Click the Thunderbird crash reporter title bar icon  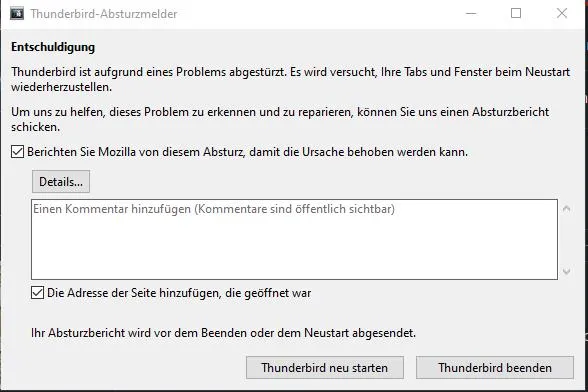click(16, 14)
